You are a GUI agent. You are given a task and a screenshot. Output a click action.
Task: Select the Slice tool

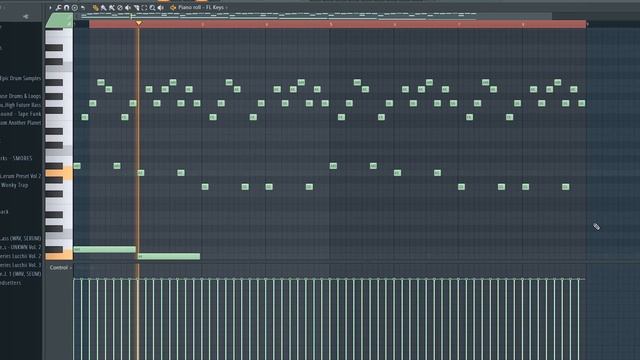click(x=136, y=7)
